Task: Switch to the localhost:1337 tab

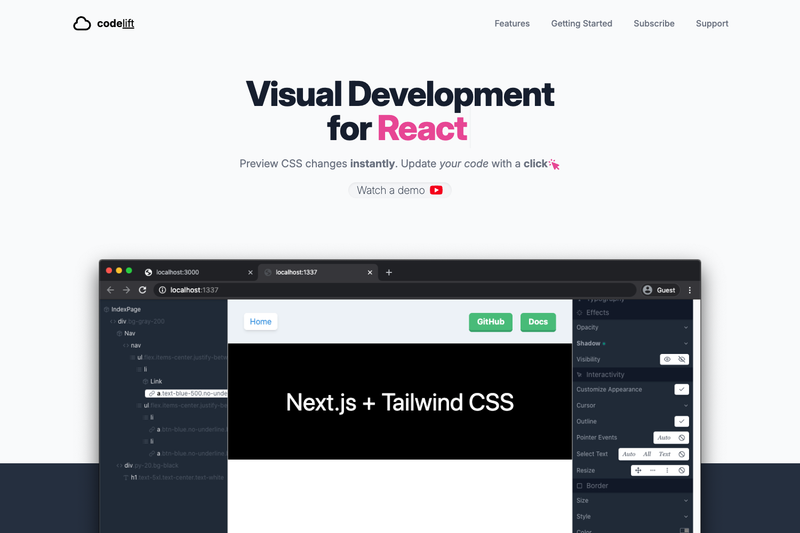Action: (x=317, y=272)
